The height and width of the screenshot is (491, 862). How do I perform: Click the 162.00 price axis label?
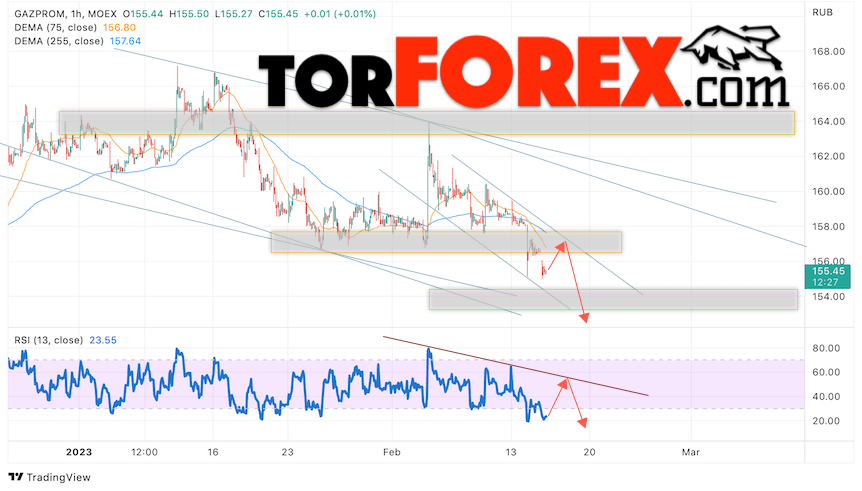pos(828,157)
